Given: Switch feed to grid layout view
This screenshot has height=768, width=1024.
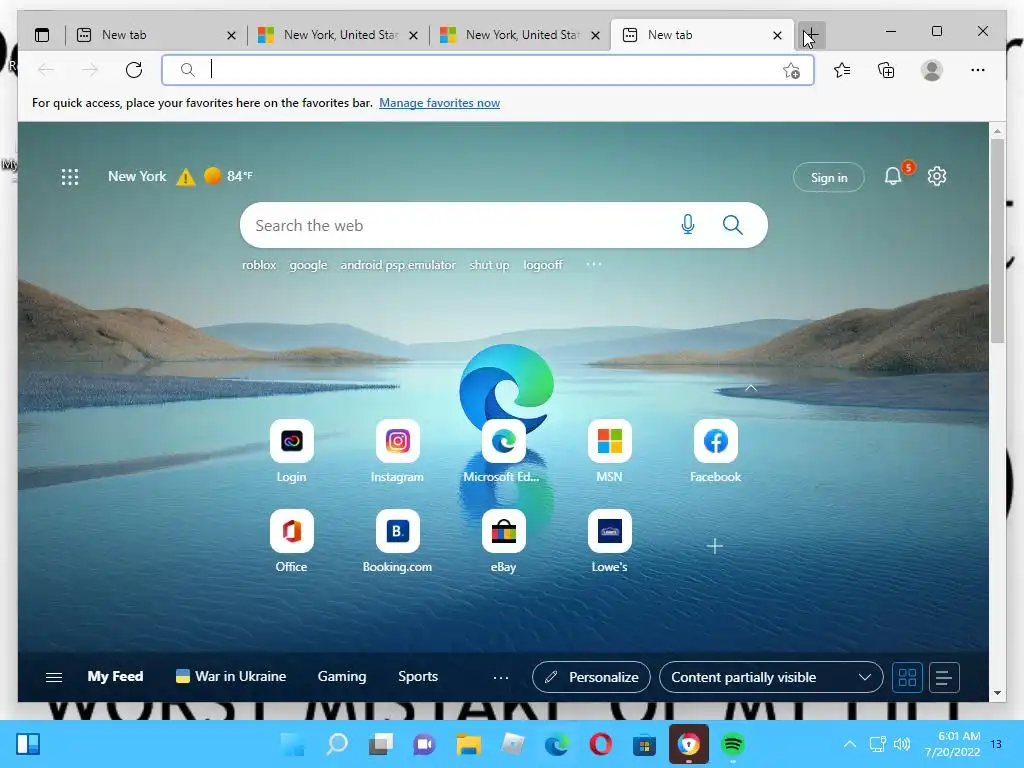Looking at the screenshot, I should [x=907, y=677].
